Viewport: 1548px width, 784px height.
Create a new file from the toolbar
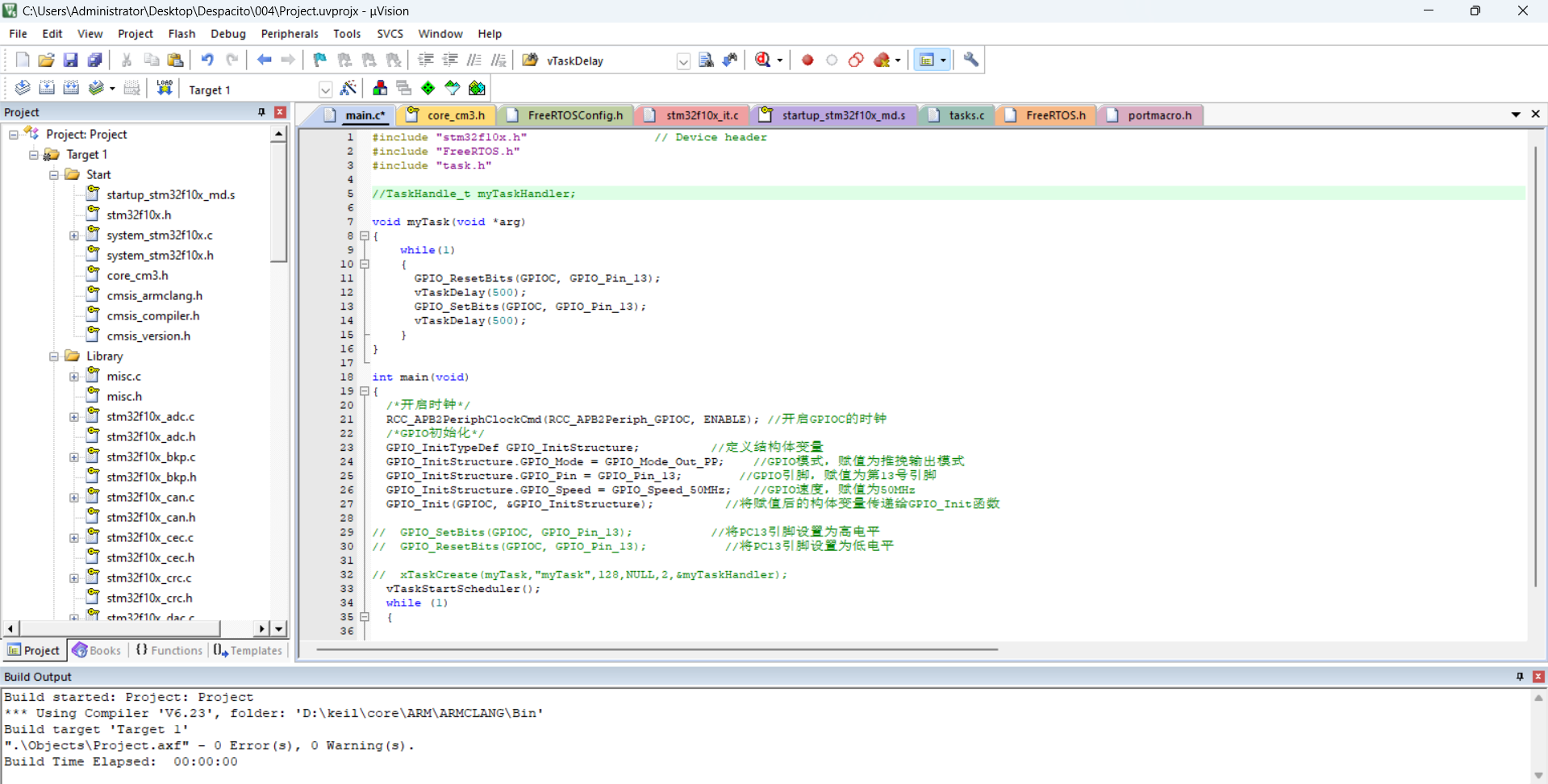pos(23,60)
